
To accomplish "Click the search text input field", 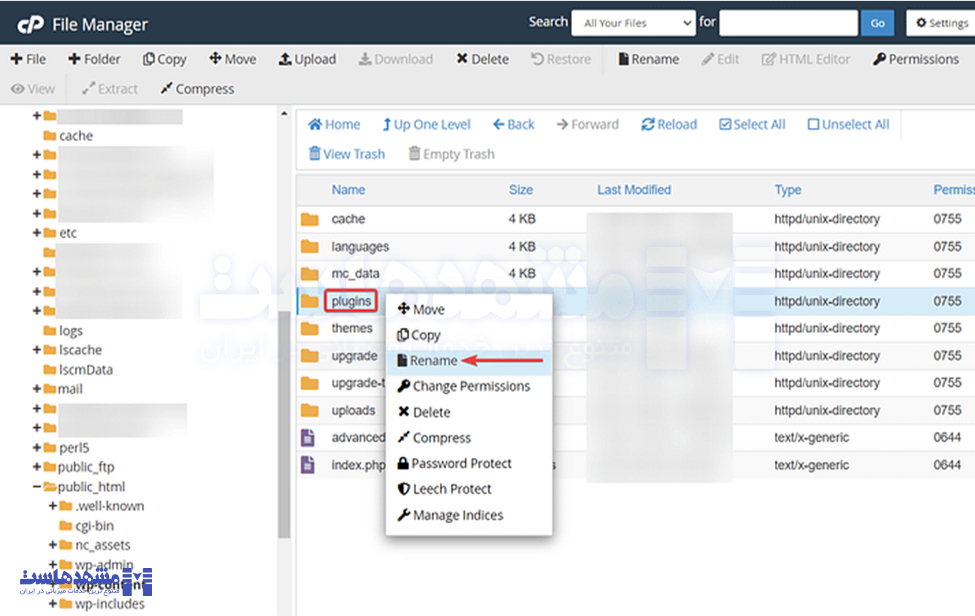I will [788, 23].
